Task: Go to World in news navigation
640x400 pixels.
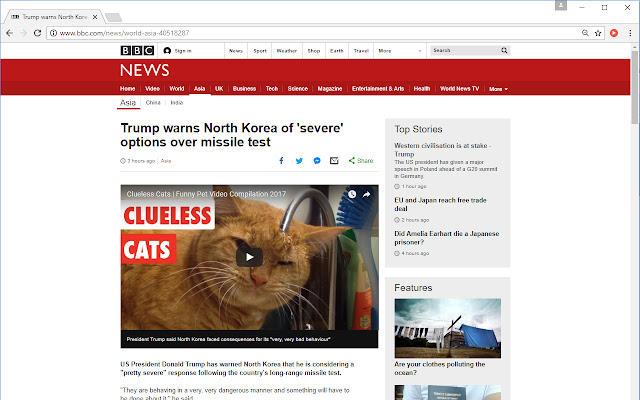Action: (177, 89)
